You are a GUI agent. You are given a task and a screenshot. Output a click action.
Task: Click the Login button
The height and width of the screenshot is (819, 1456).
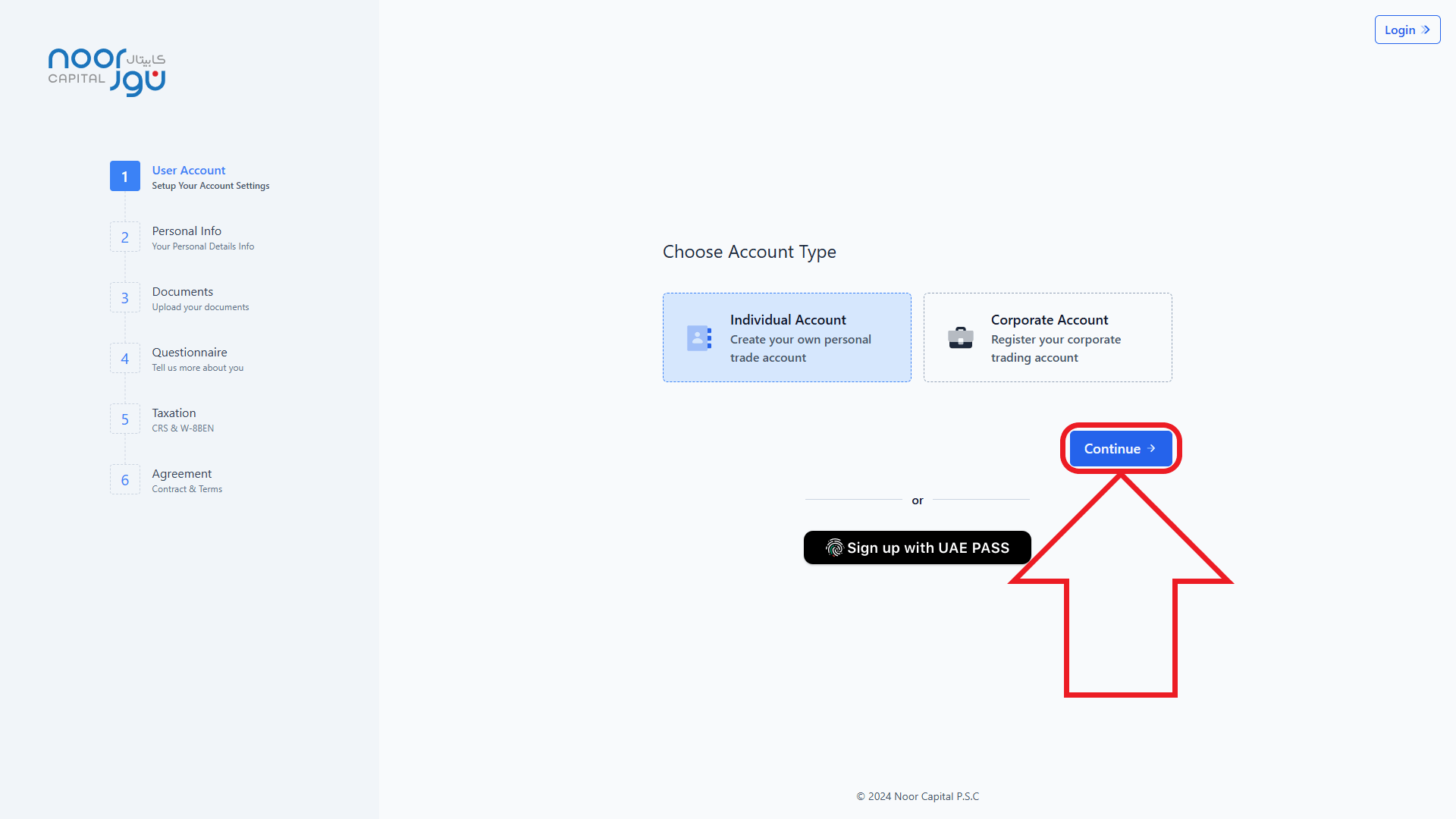[1407, 30]
